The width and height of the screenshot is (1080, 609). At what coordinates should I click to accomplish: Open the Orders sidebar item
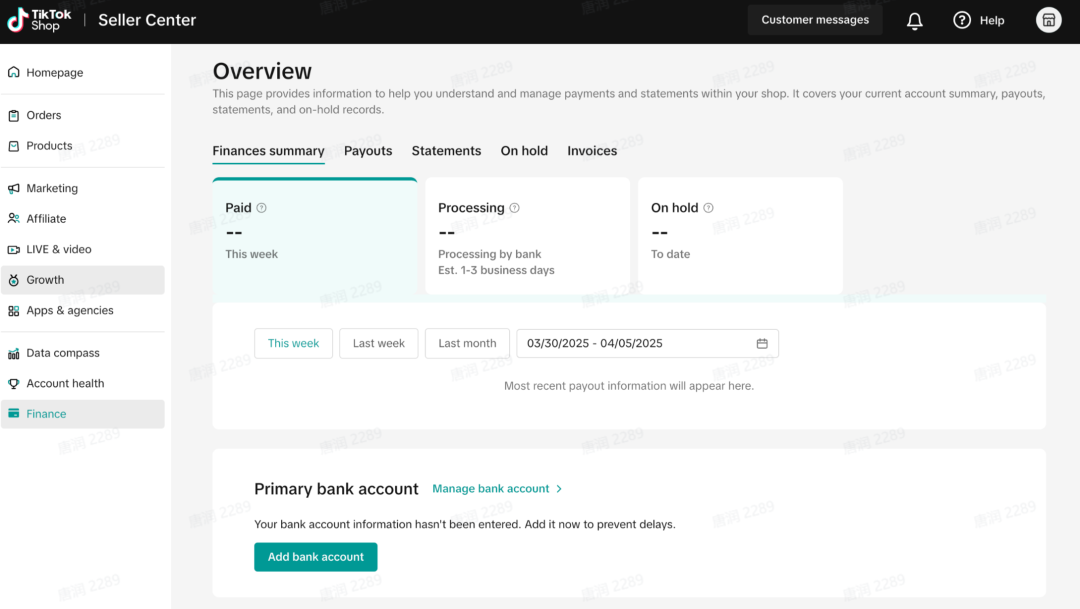[x=43, y=115]
